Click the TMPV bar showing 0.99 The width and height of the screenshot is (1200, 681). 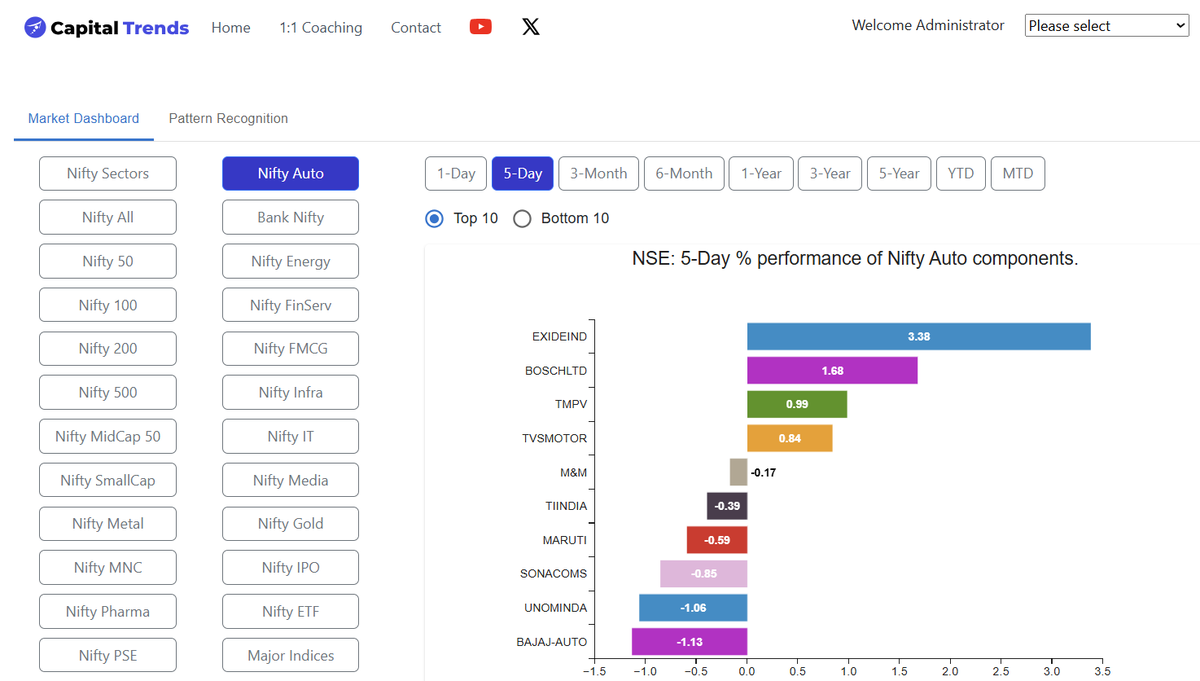coord(797,404)
